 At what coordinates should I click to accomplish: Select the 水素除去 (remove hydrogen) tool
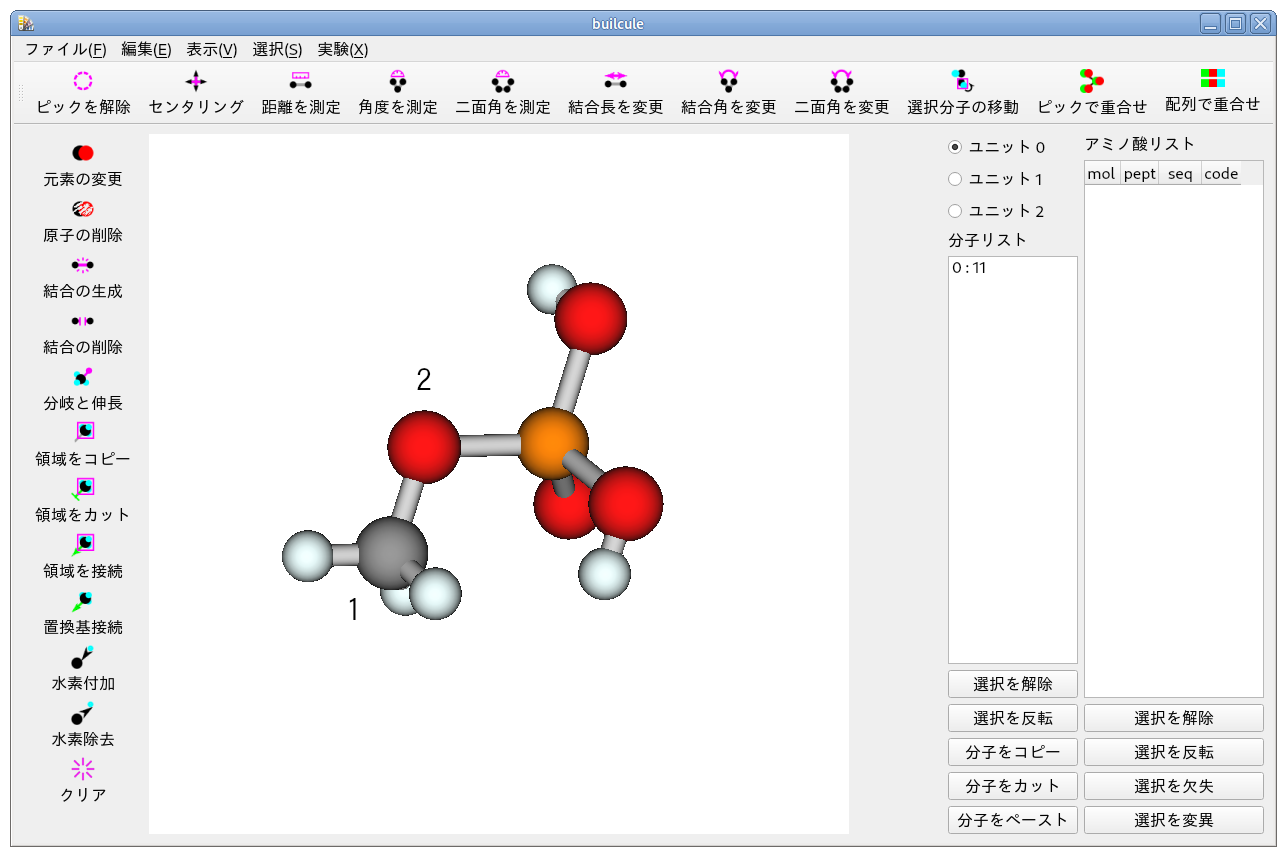pyautogui.click(x=80, y=724)
